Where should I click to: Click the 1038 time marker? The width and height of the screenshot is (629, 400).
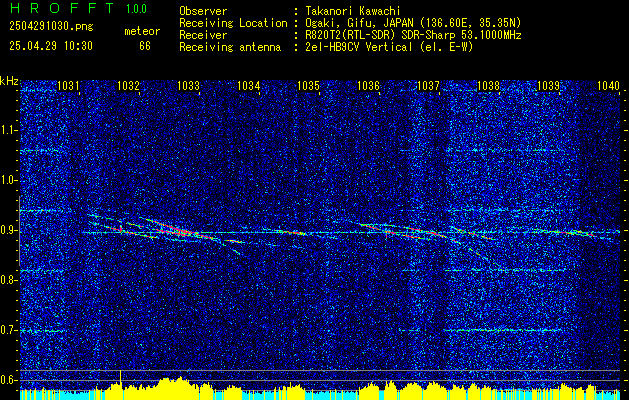coord(489,85)
